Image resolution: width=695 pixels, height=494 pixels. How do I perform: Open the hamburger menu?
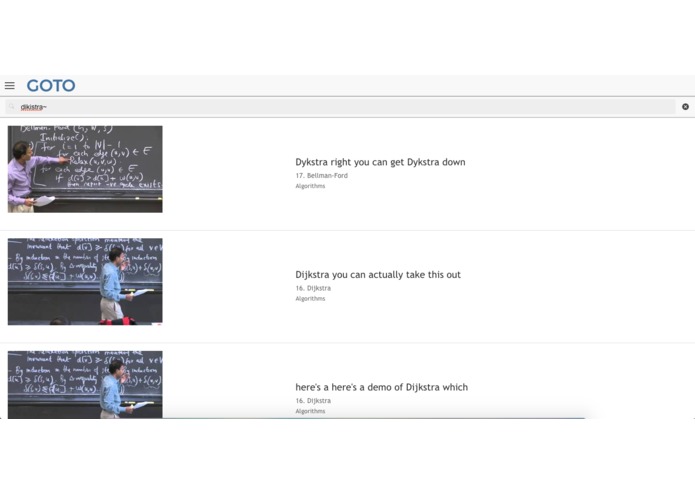tap(10, 86)
